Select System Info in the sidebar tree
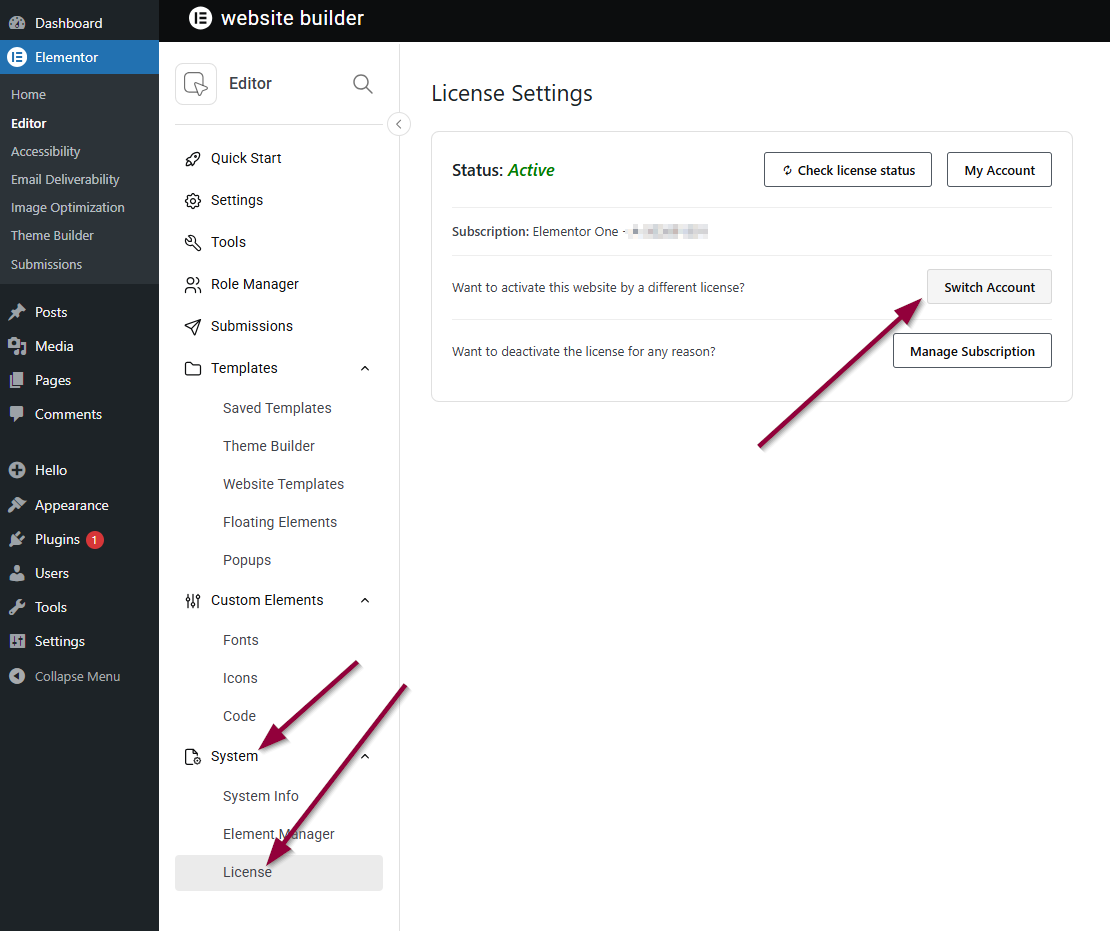This screenshot has width=1110, height=931. click(x=261, y=796)
